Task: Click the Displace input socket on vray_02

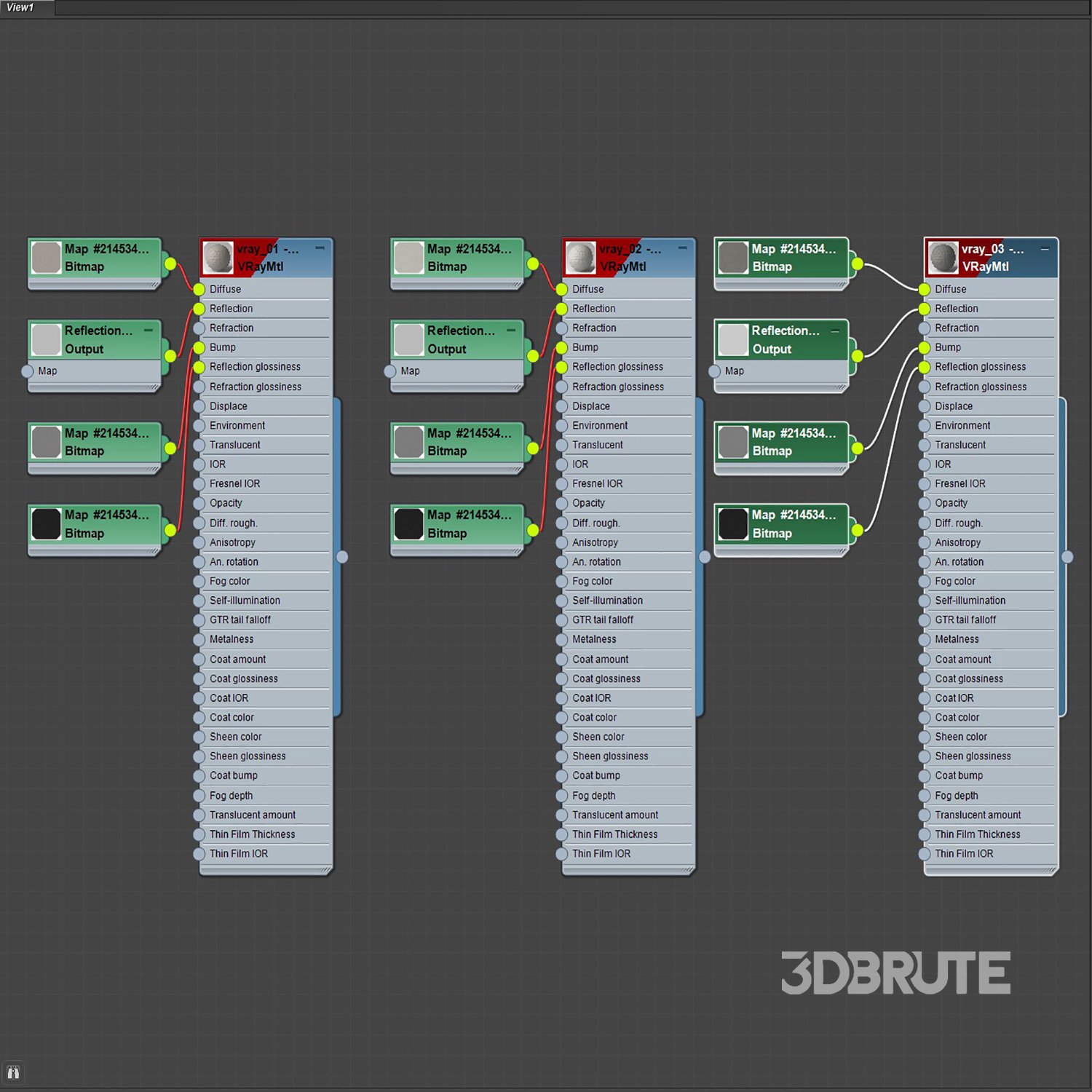Action: 561,406
